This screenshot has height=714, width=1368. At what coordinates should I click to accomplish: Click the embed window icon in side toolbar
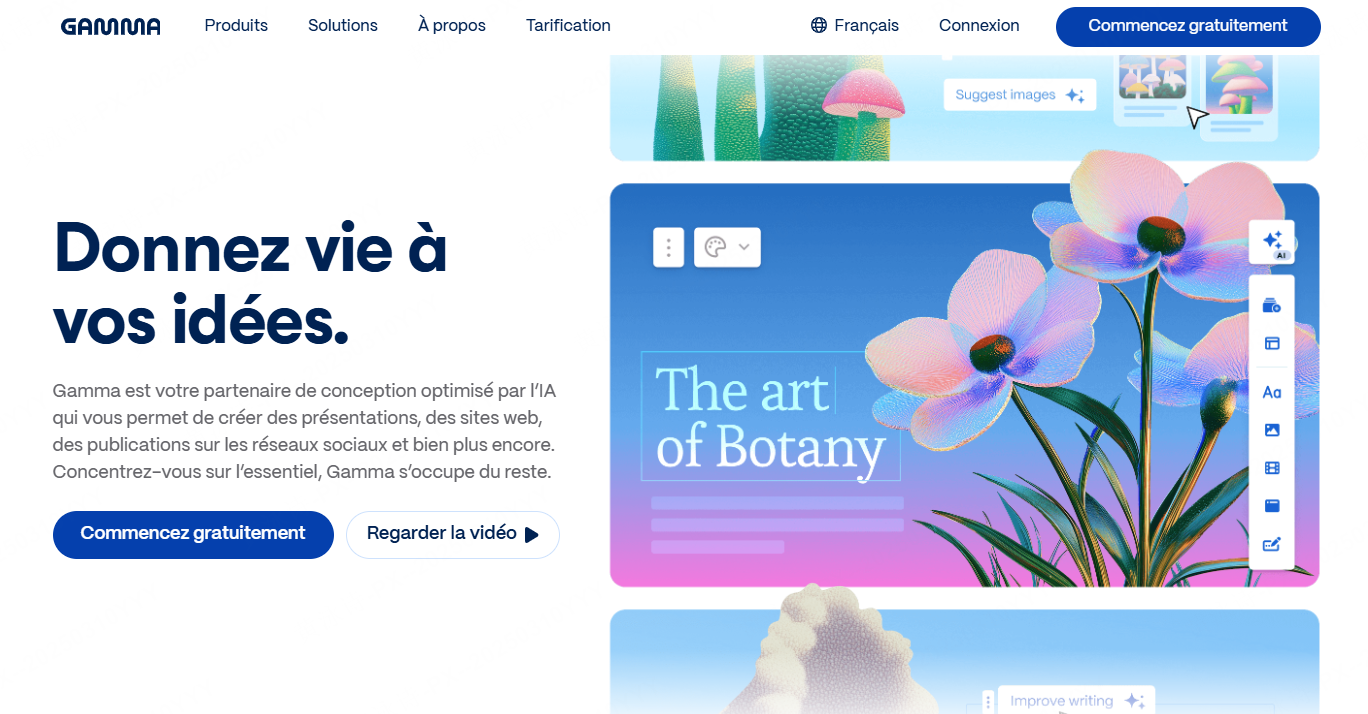point(1272,506)
